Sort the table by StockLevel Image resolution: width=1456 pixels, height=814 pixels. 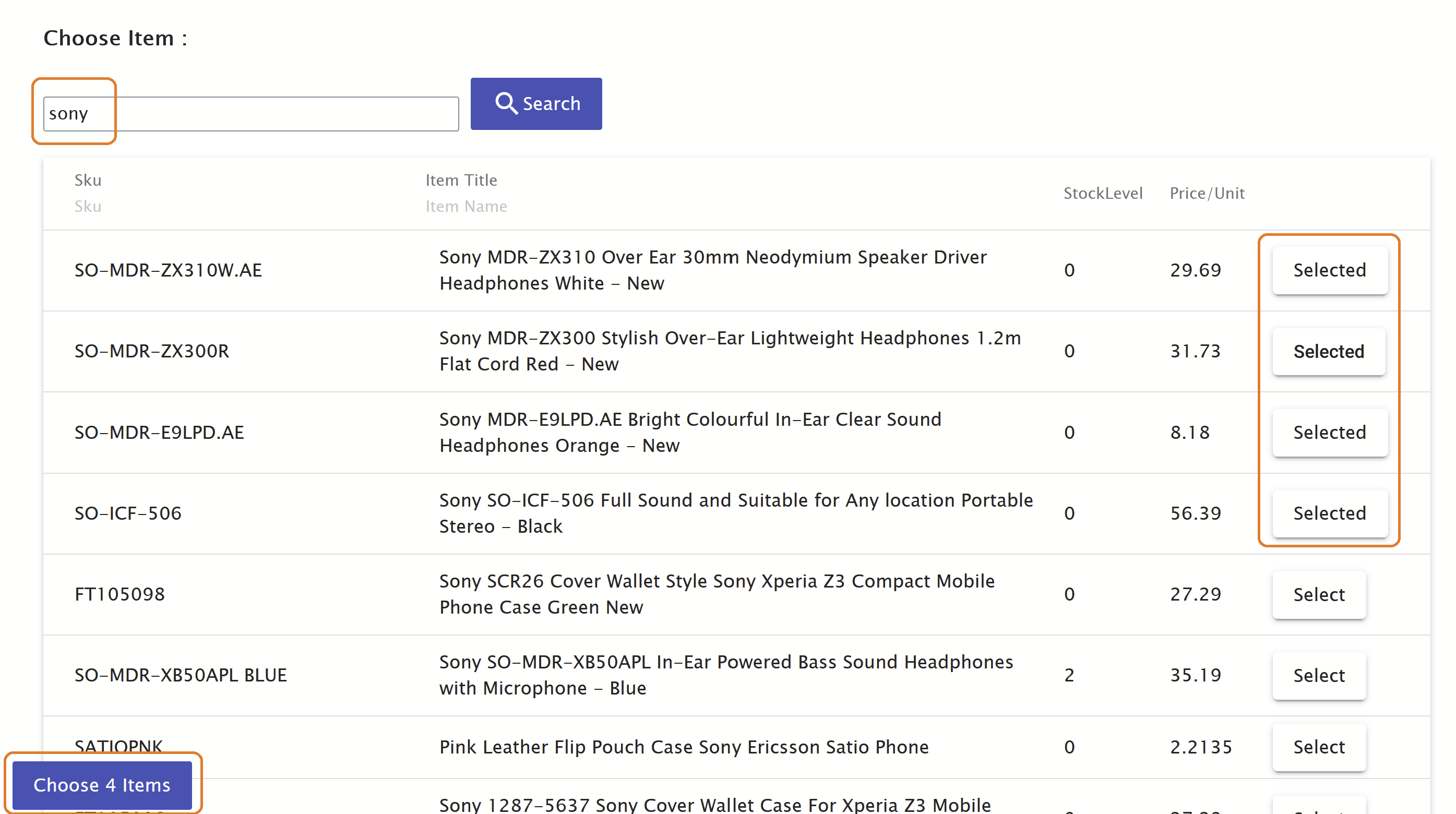coord(1103,193)
